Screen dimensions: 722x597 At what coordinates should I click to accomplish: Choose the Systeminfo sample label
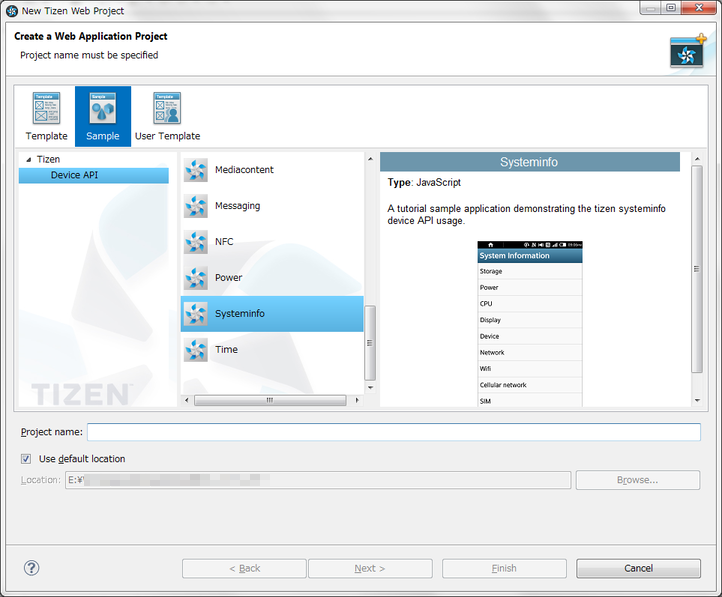[240, 313]
